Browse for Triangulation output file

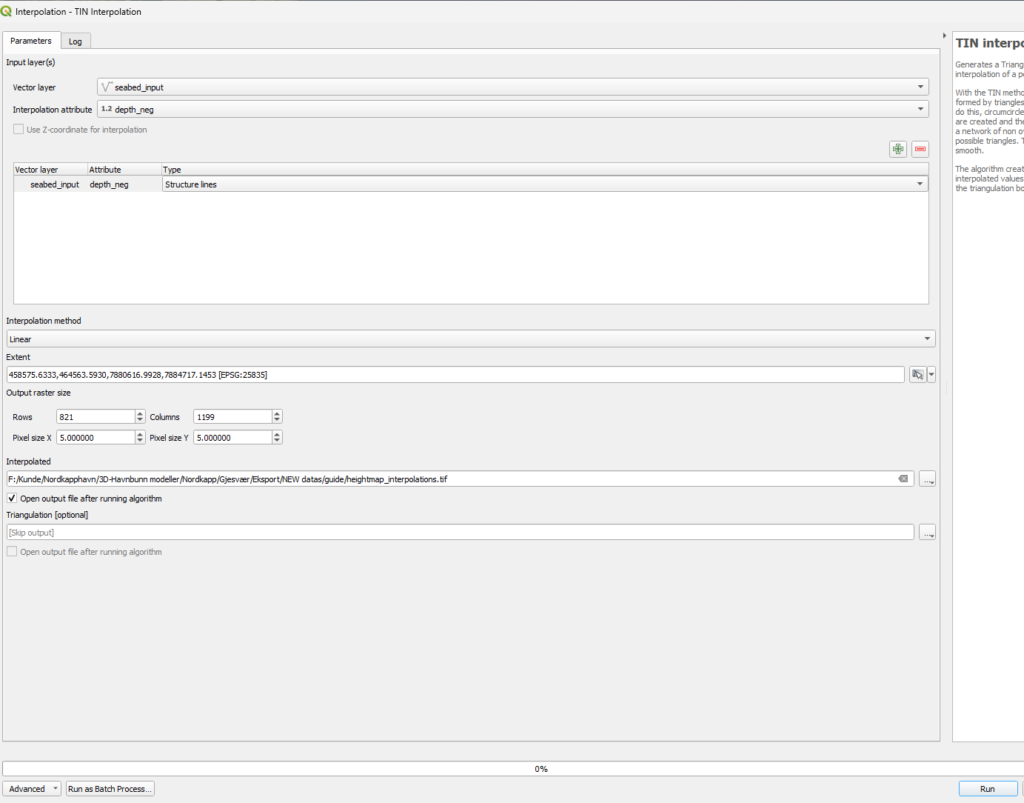[927, 533]
